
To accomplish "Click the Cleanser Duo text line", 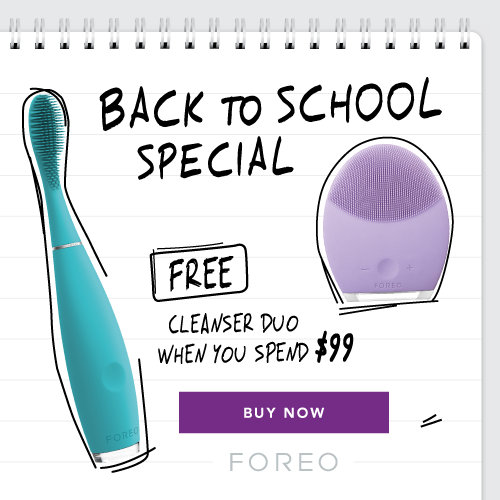I will pos(233,323).
